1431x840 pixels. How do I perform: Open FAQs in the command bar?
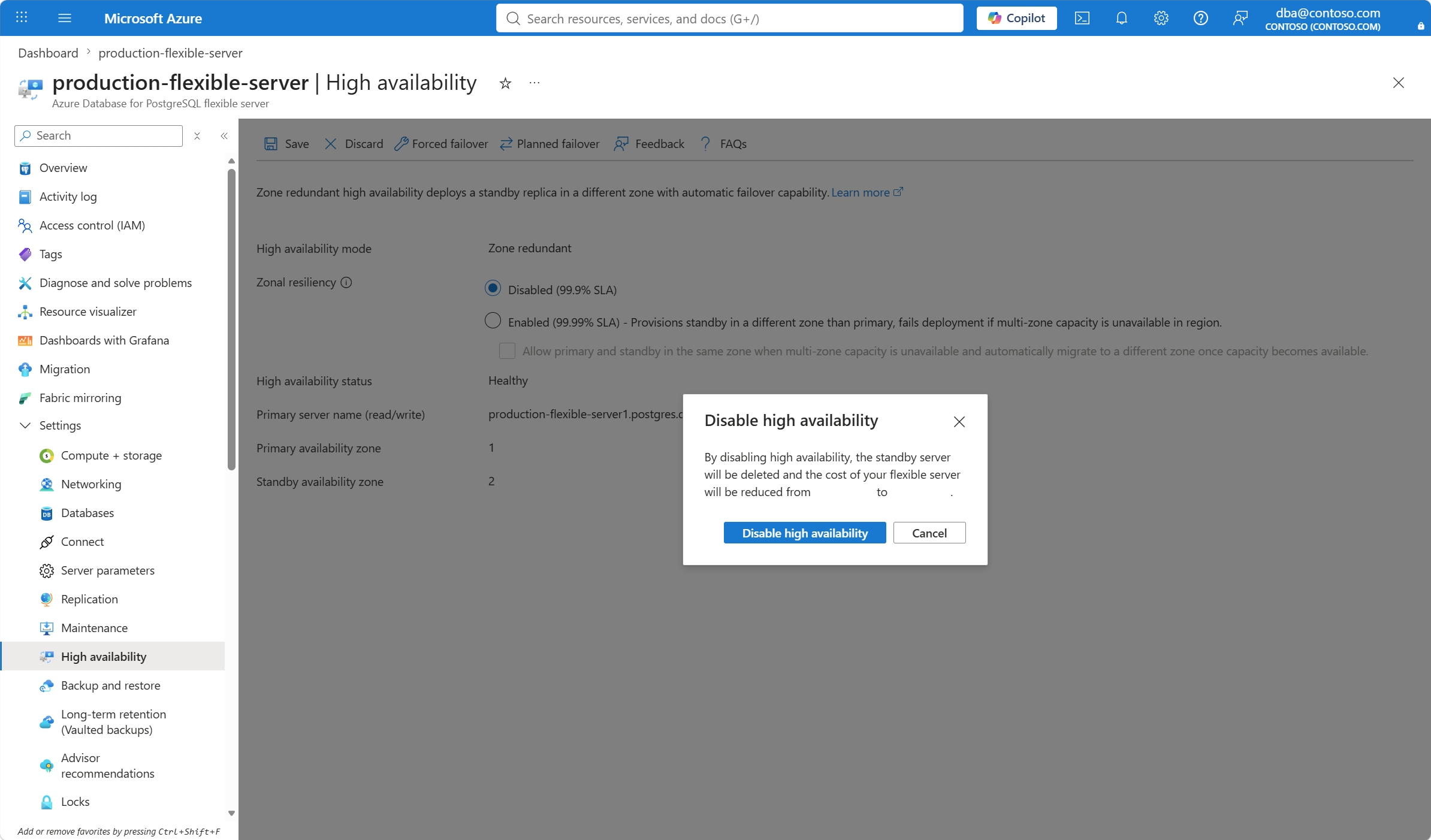click(x=723, y=144)
